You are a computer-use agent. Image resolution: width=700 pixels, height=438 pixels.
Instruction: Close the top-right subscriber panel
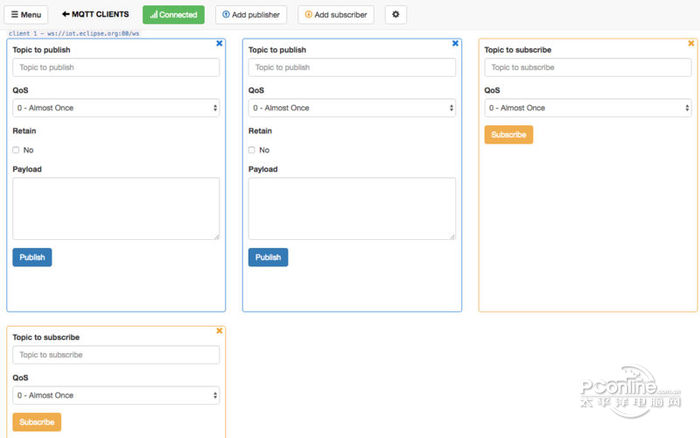(691, 44)
